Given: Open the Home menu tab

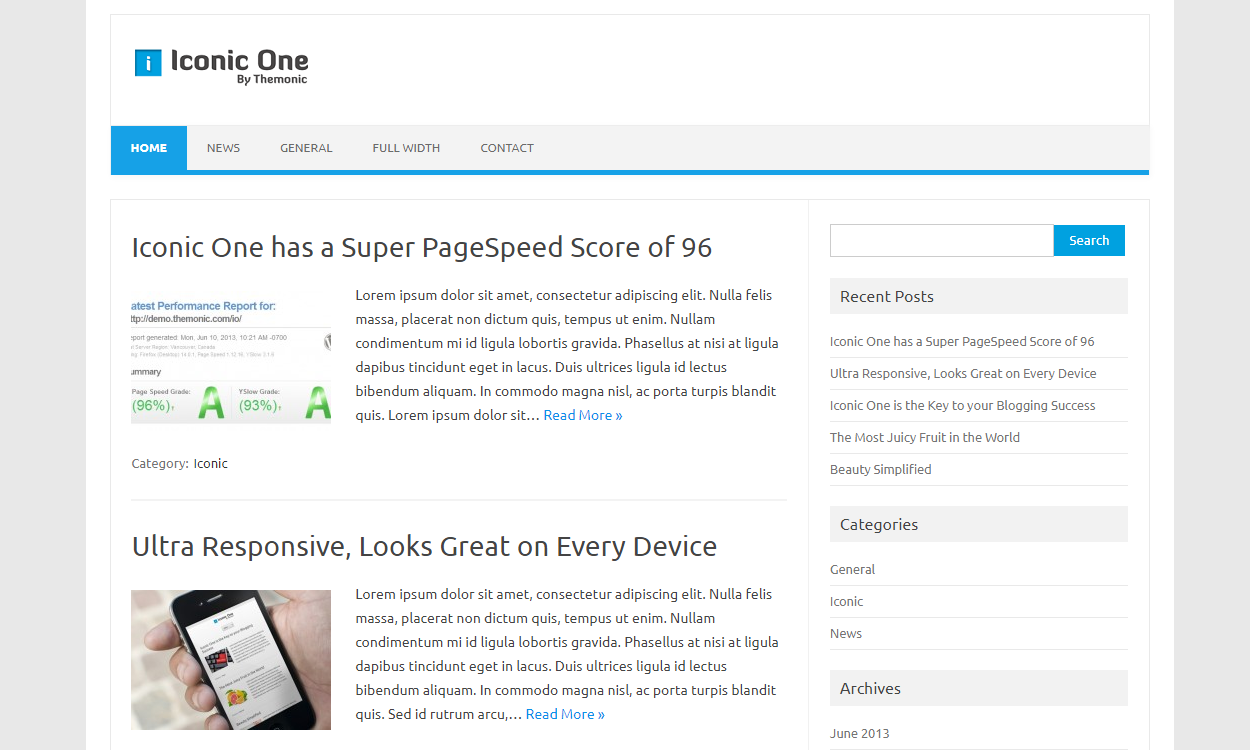Looking at the screenshot, I should 149,148.
